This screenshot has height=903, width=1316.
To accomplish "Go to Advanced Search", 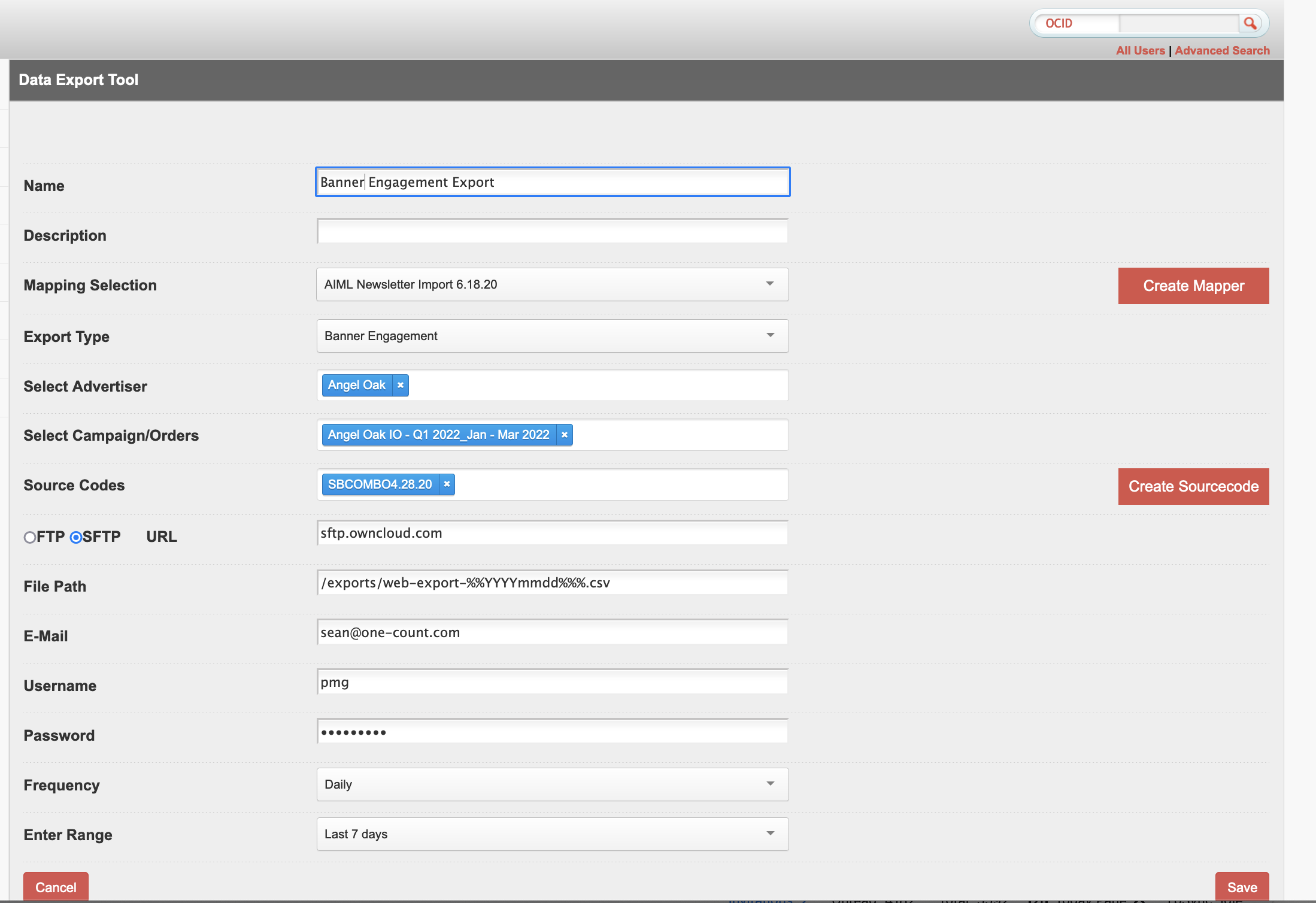I will [x=1221, y=51].
